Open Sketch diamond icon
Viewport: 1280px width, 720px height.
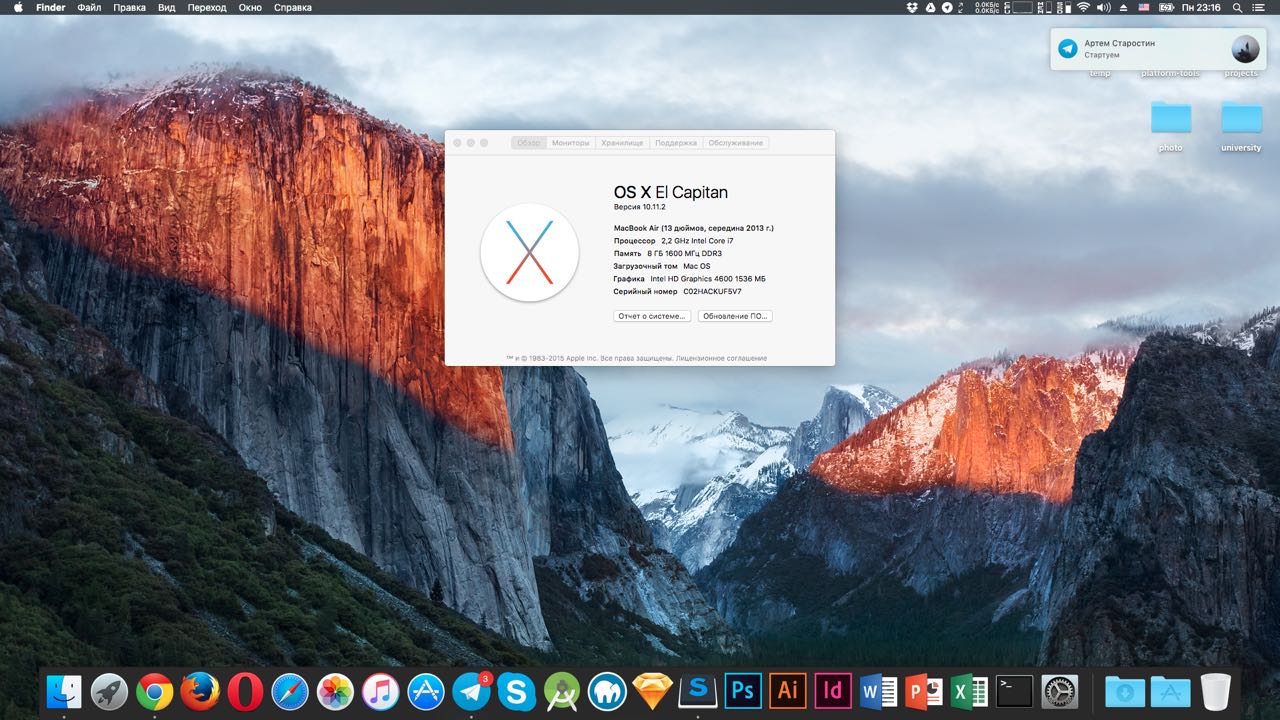tap(652, 691)
